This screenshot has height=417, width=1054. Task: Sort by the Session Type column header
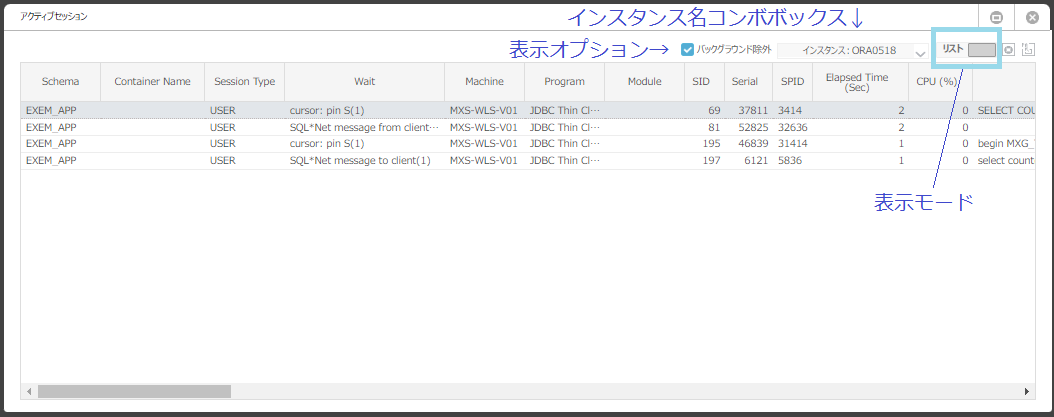(x=245, y=81)
